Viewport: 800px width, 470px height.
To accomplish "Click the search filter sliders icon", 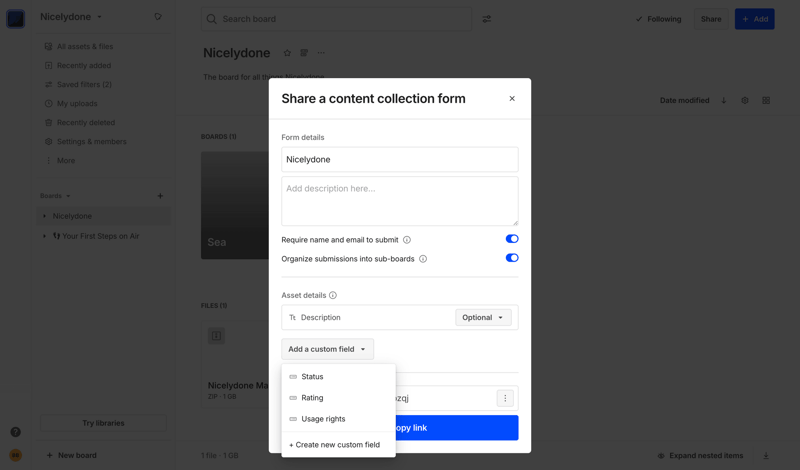I will [487, 19].
